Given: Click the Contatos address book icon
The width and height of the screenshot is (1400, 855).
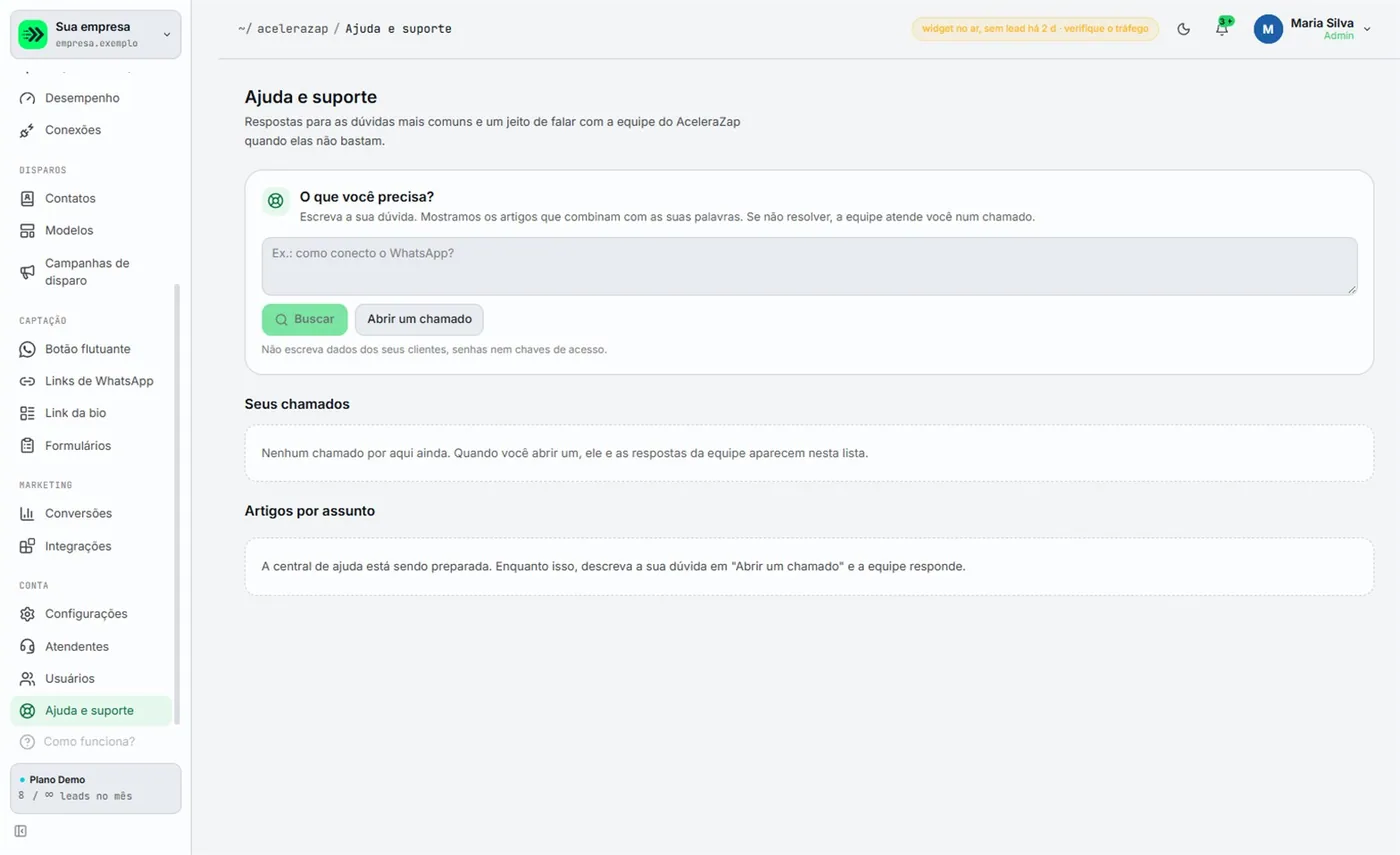Looking at the screenshot, I should point(28,198).
